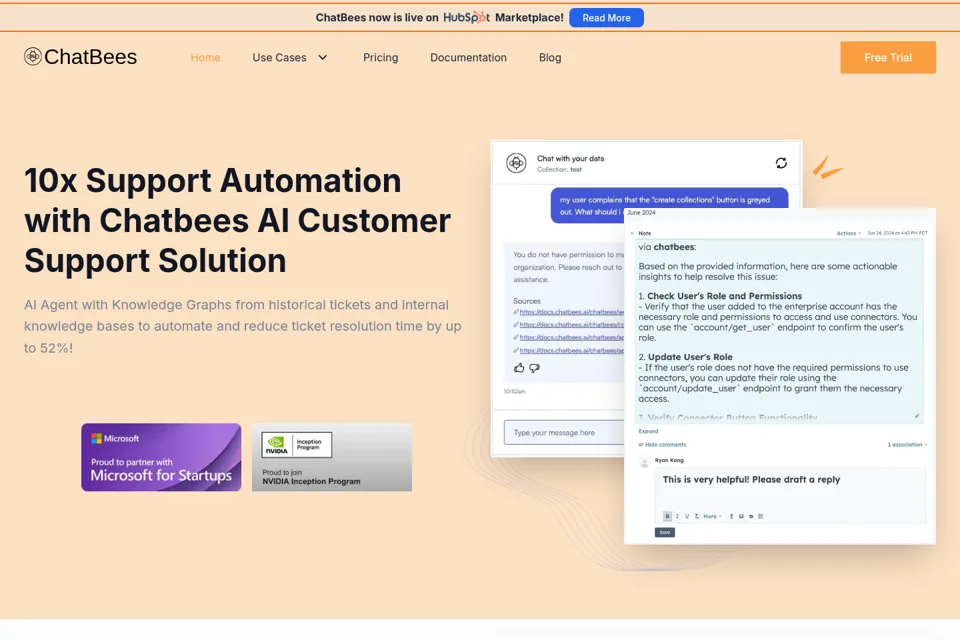
Task: Open the Home nav item
Action: point(205,58)
